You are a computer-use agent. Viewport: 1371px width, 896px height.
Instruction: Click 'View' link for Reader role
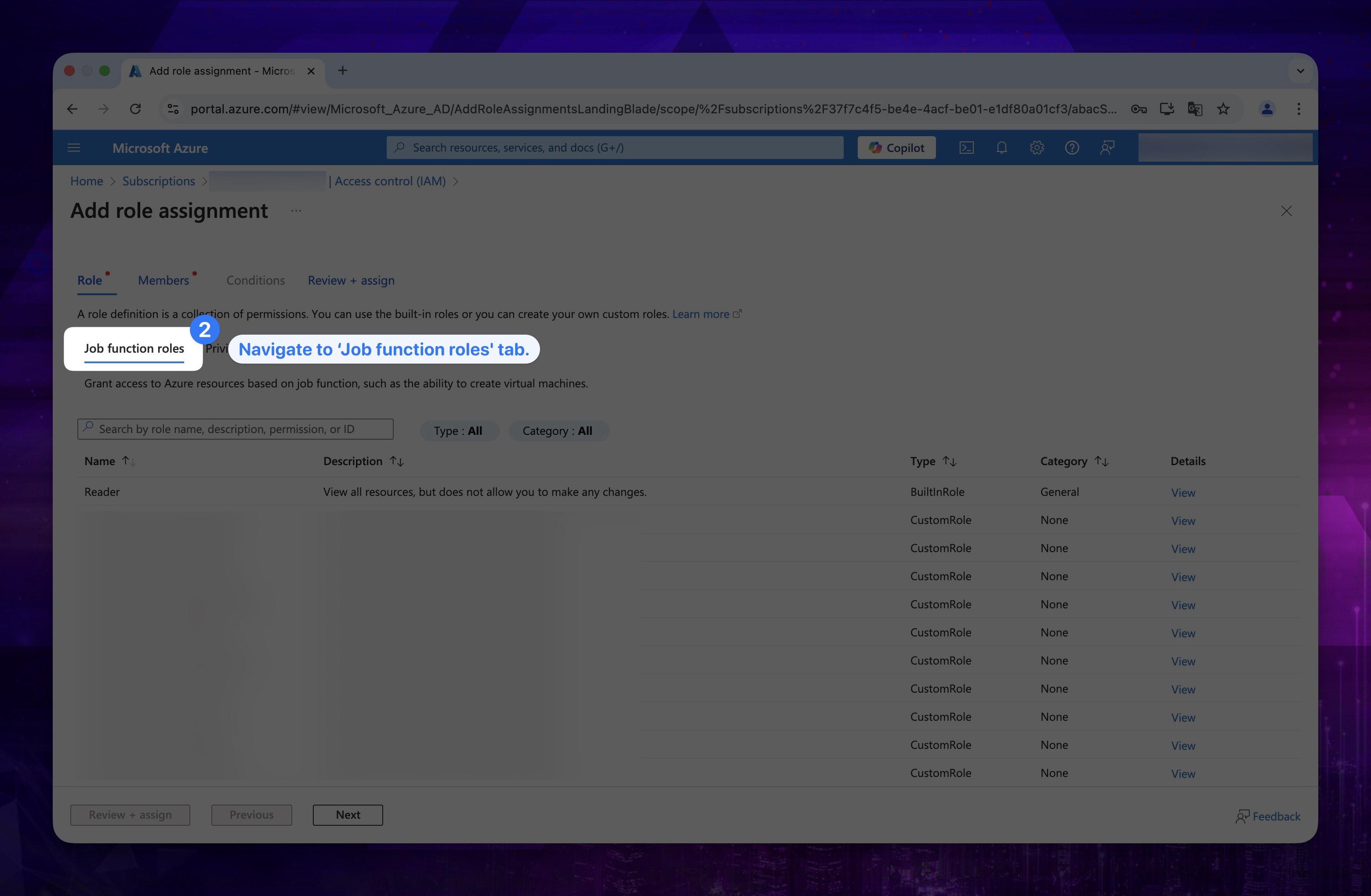(x=1183, y=492)
